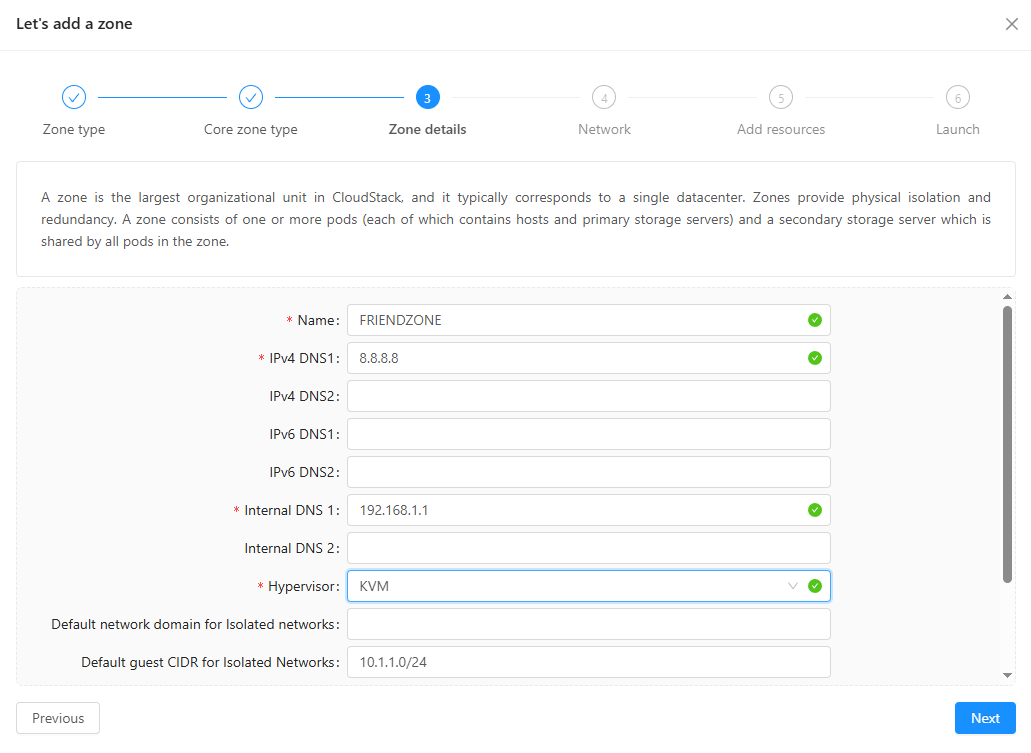Go to the Next wizard step
This screenshot has height=753, width=1031.
click(x=984, y=718)
